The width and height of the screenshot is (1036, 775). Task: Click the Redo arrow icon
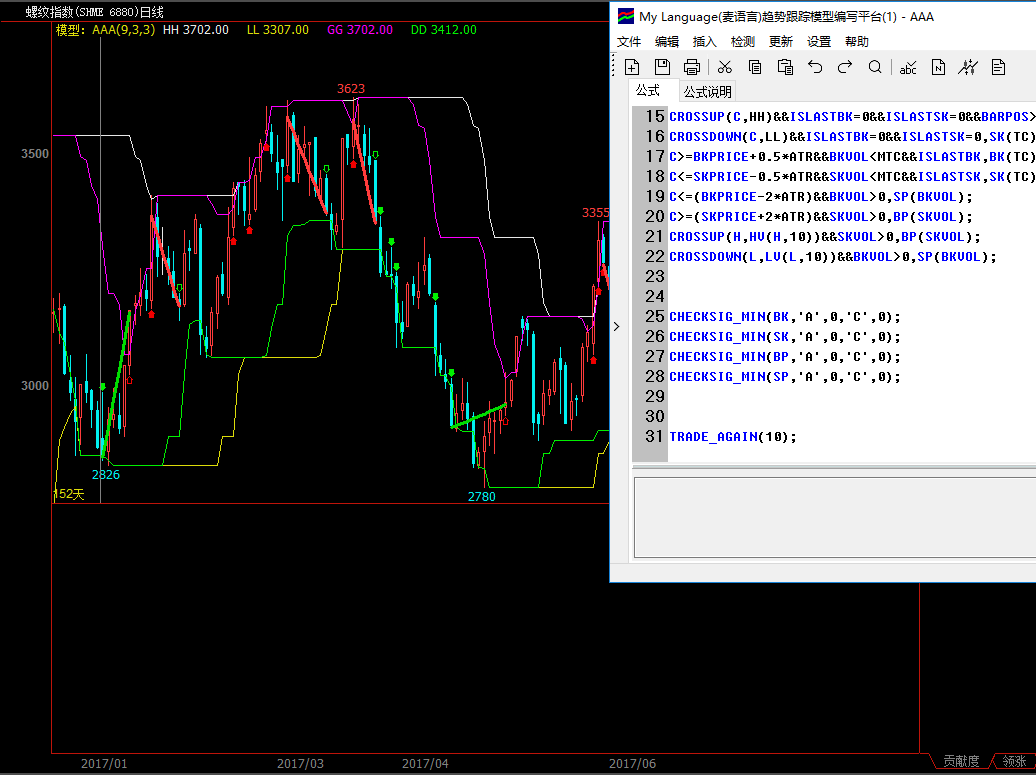845,67
